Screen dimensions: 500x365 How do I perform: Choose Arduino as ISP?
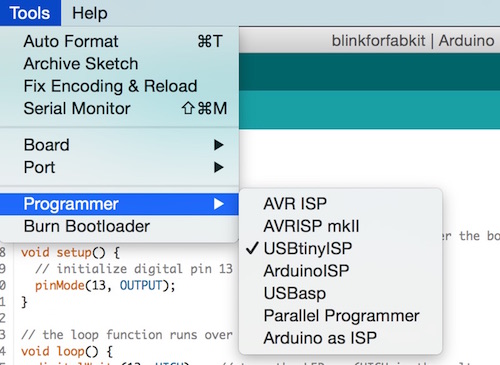coord(341,338)
